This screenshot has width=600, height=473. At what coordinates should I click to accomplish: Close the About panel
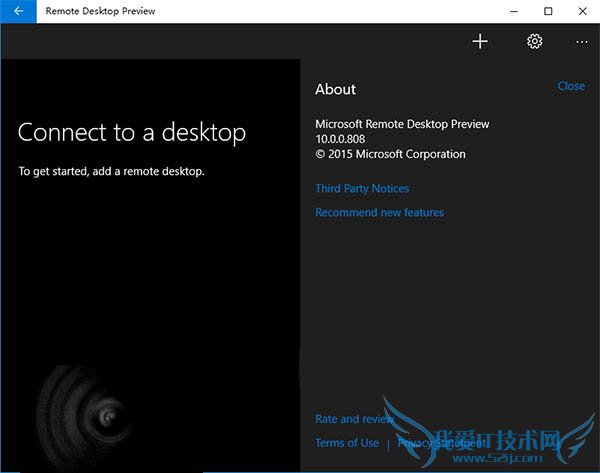(571, 86)
